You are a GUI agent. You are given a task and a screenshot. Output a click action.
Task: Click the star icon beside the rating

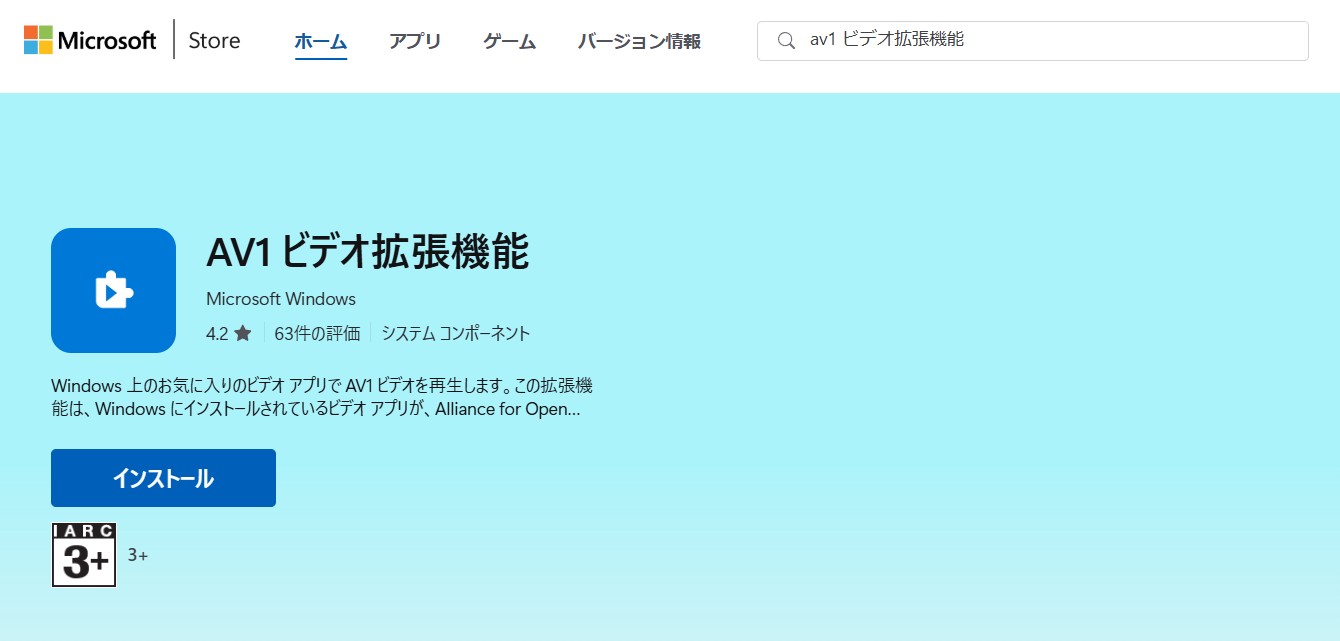coord(243,334)
